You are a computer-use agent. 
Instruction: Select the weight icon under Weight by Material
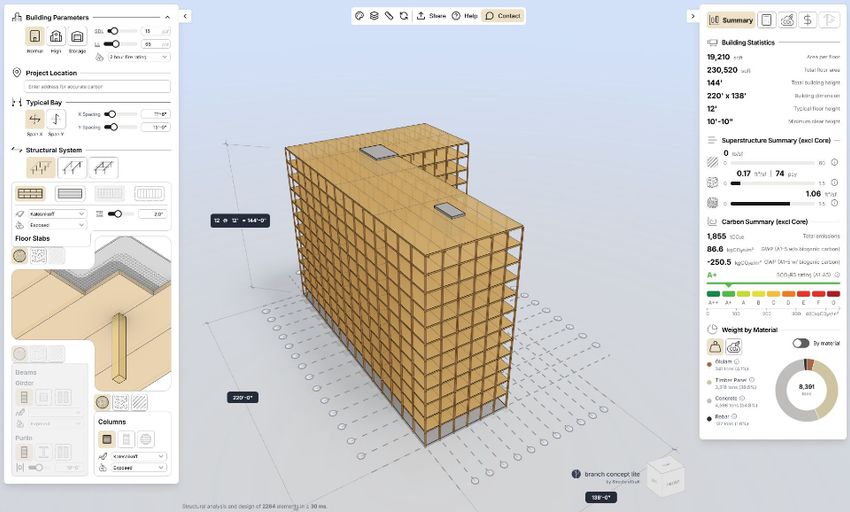[x=716, y=346]
